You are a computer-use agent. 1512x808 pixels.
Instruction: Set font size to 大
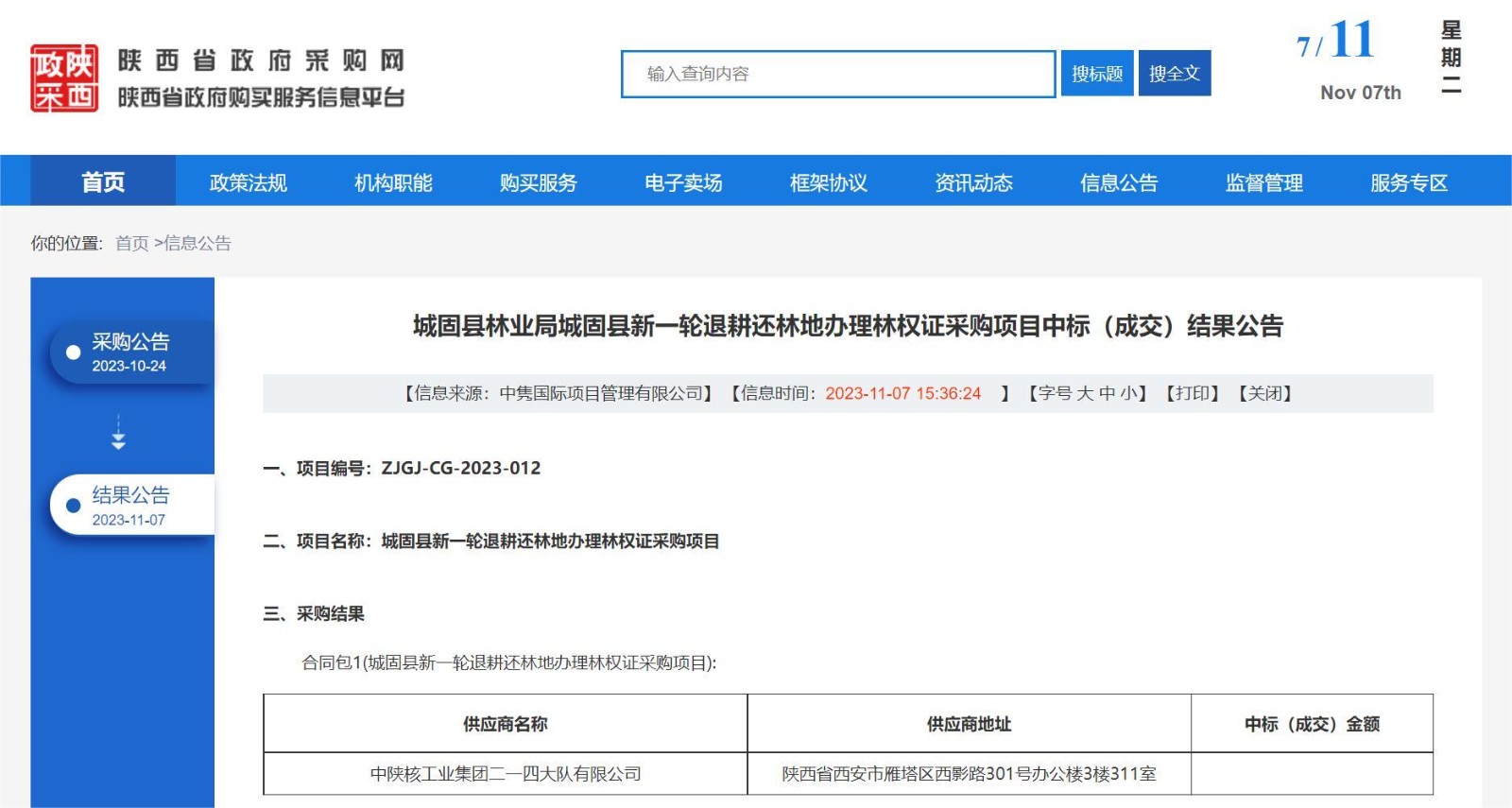coord(1085,393)
